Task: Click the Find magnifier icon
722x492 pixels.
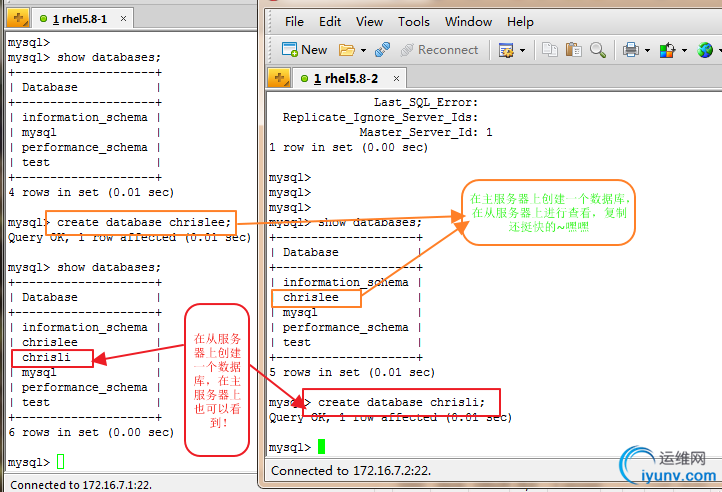Action: 598,50
